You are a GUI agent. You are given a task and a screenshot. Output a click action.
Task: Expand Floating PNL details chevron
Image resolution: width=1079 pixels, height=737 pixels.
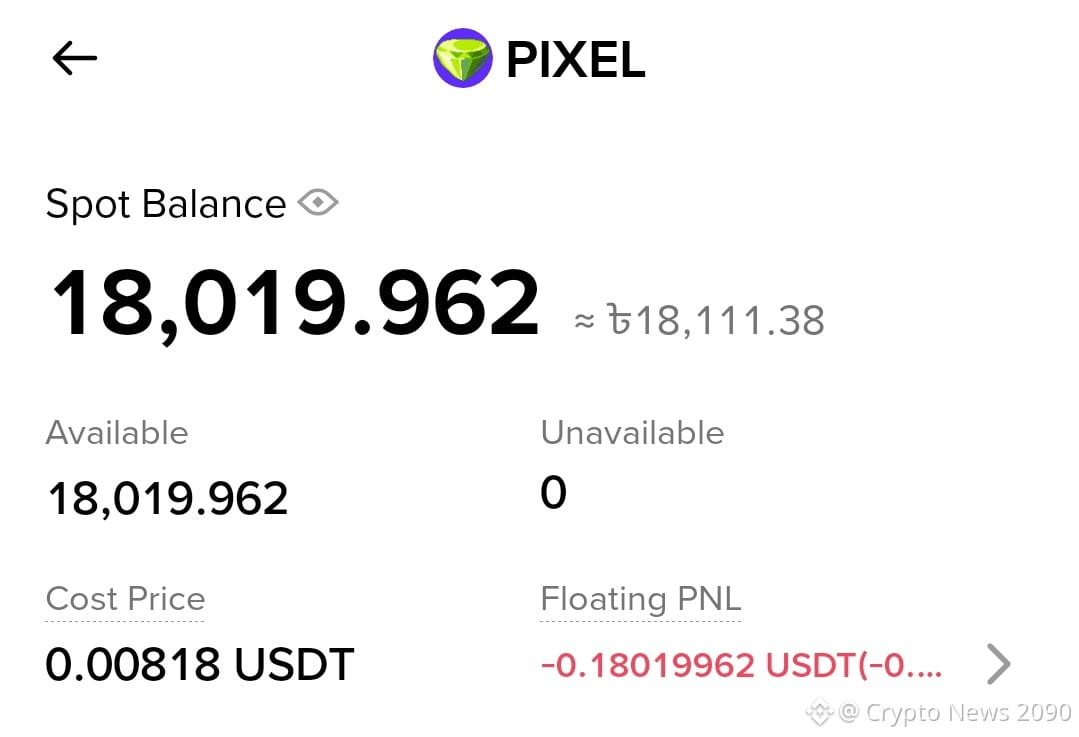[998, 664]
